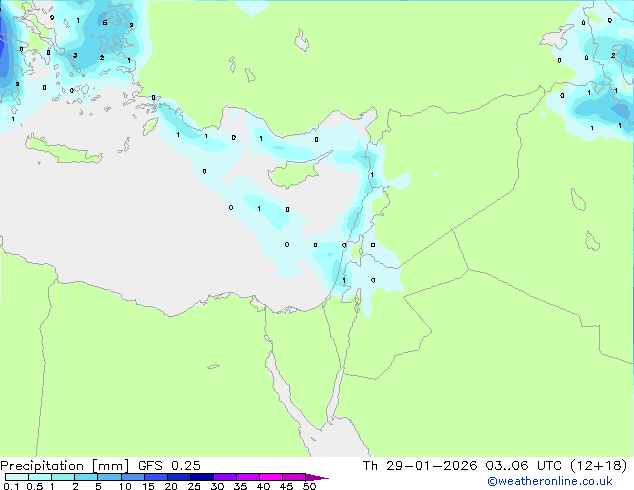Click the 'Precipitation [mm]' title text
634x490 pixels.
click(x=65, y=466)
